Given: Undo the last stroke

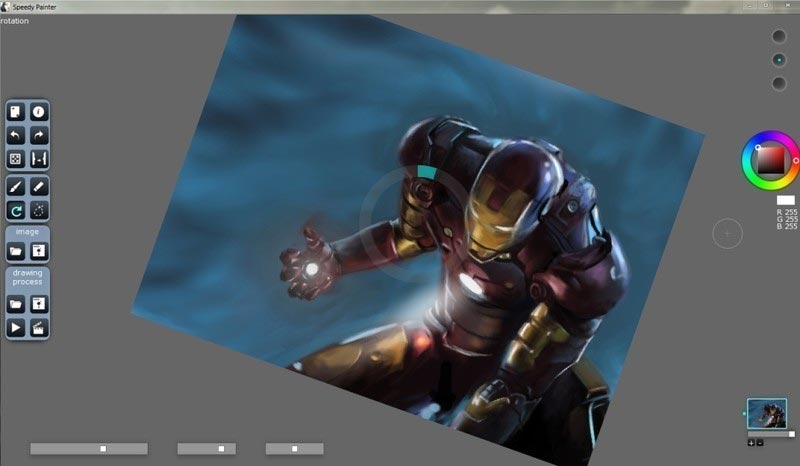Looking at the screenshot, I should coord(15,135).
